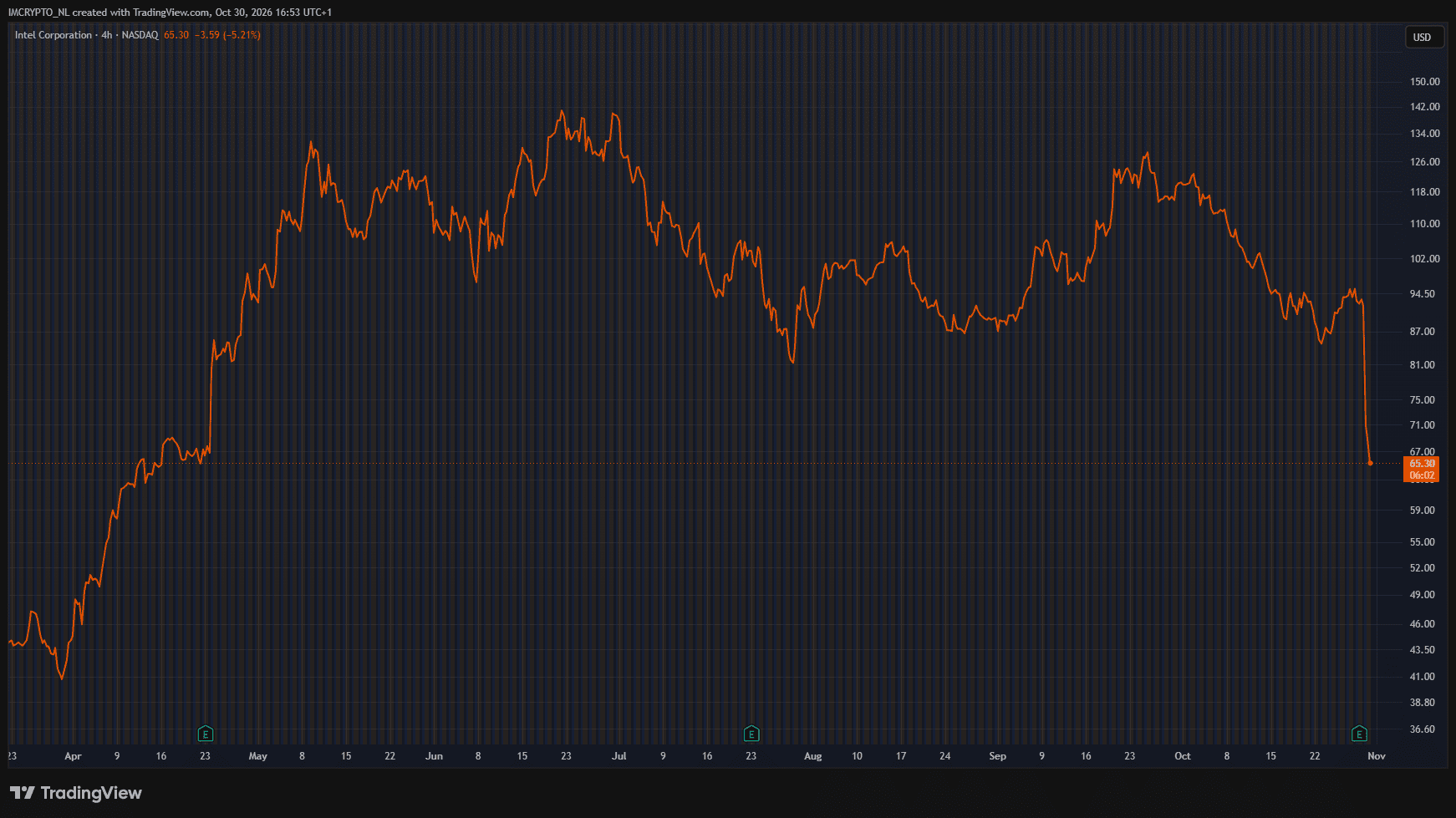This screenshot has width=1456, height=818.
Task: Click the earnings marker near April 23
Action: (x=206, y=734)
